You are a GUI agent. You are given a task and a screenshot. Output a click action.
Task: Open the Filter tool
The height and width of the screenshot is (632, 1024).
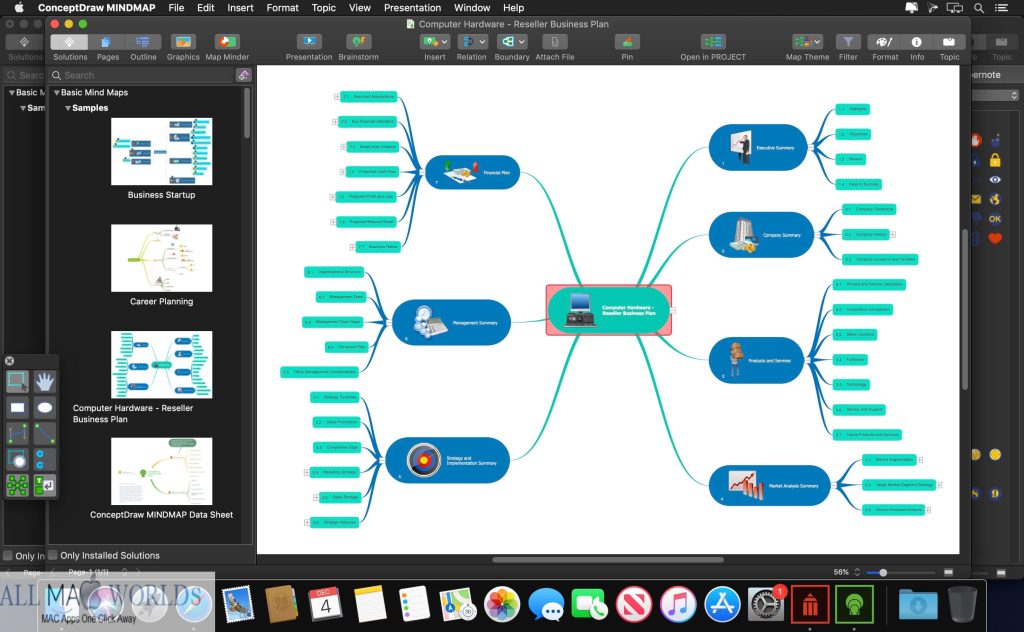[x=848, y=42]
